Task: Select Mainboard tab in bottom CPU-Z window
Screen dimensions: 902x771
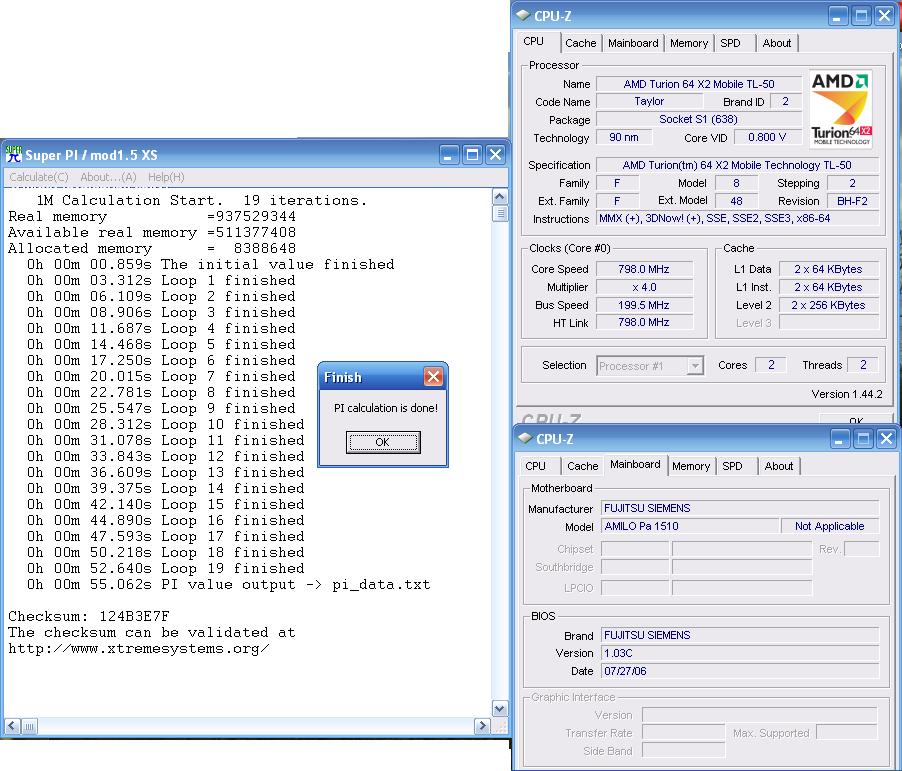Action: (635, 464)
